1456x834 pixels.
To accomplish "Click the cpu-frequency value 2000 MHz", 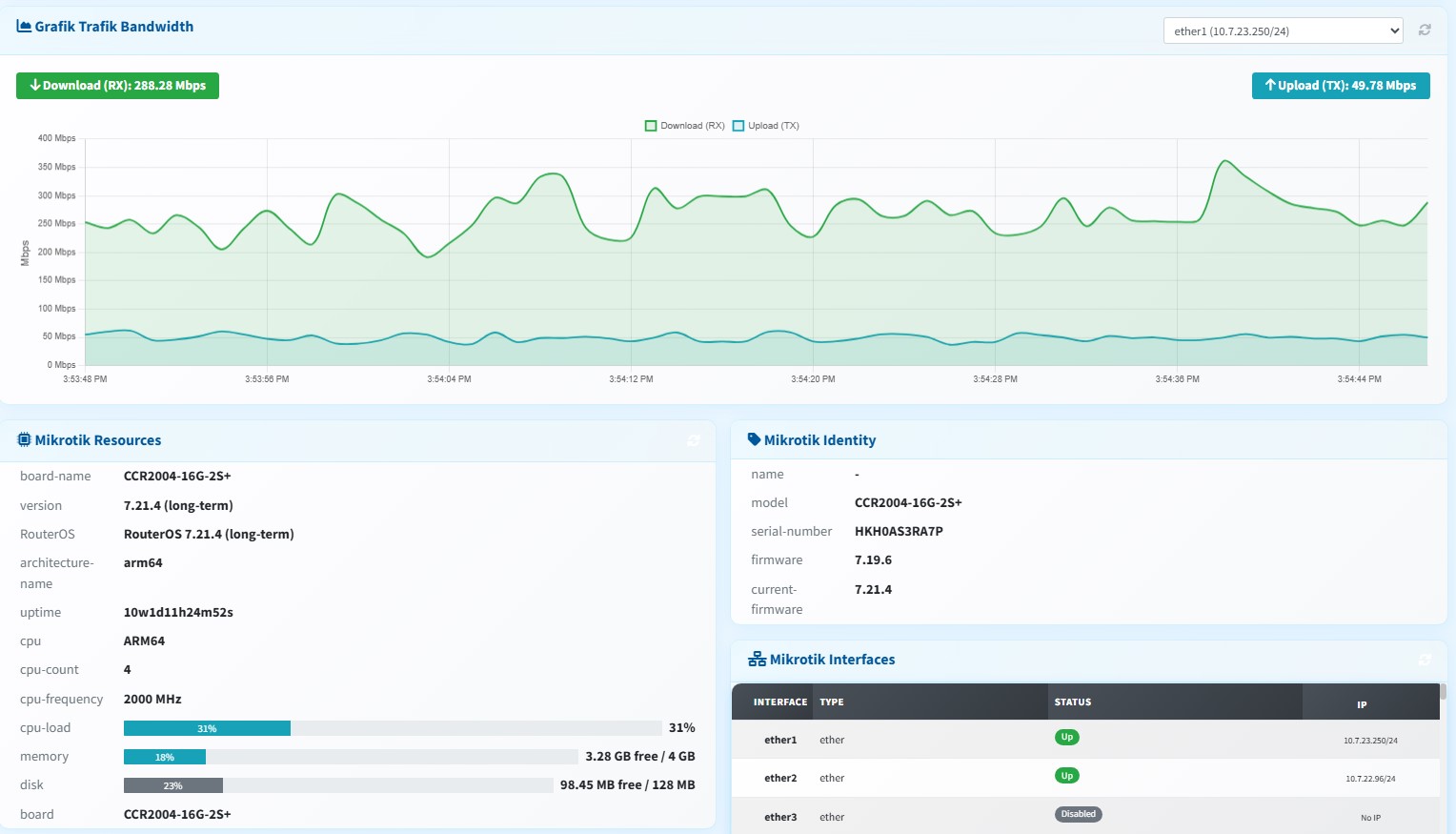I will (x=152, y=700).
